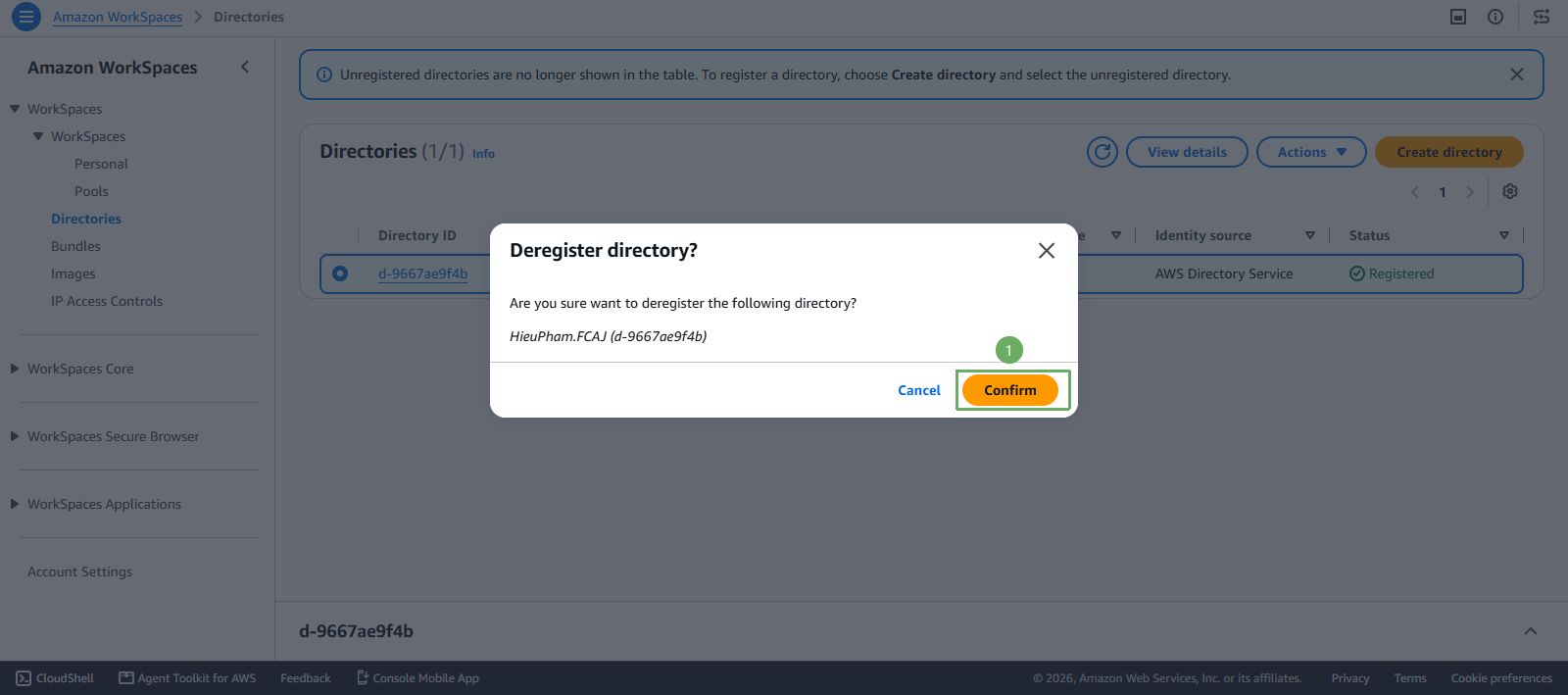Click the info circle icon in top bar
The height and width of the screenshot is (695, 1568).
(x=1495, y=17)
